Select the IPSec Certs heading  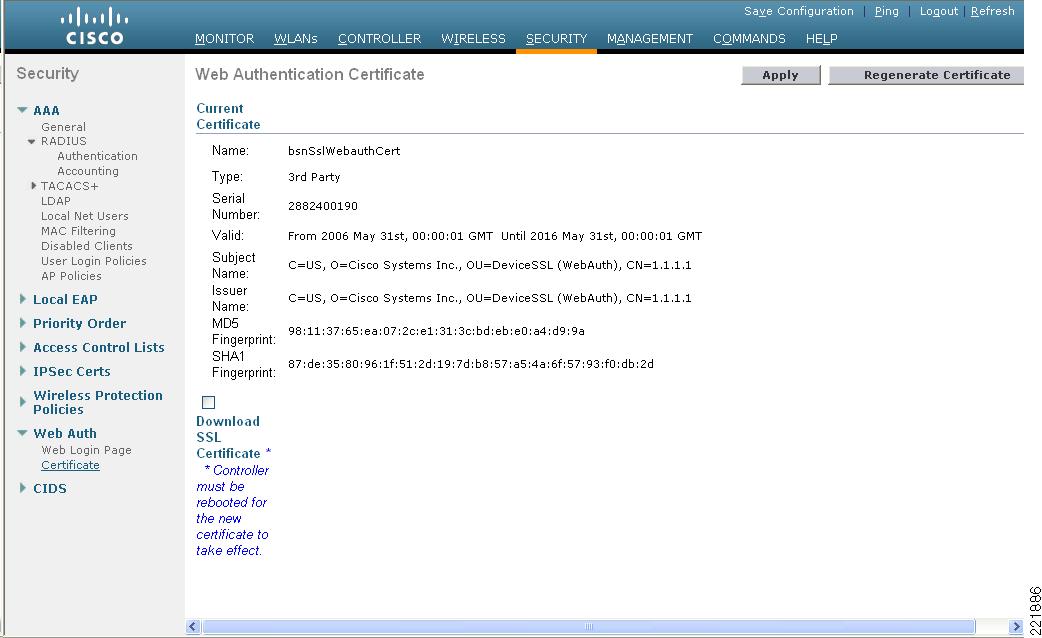pyautogui.click(x=72, y=371)
